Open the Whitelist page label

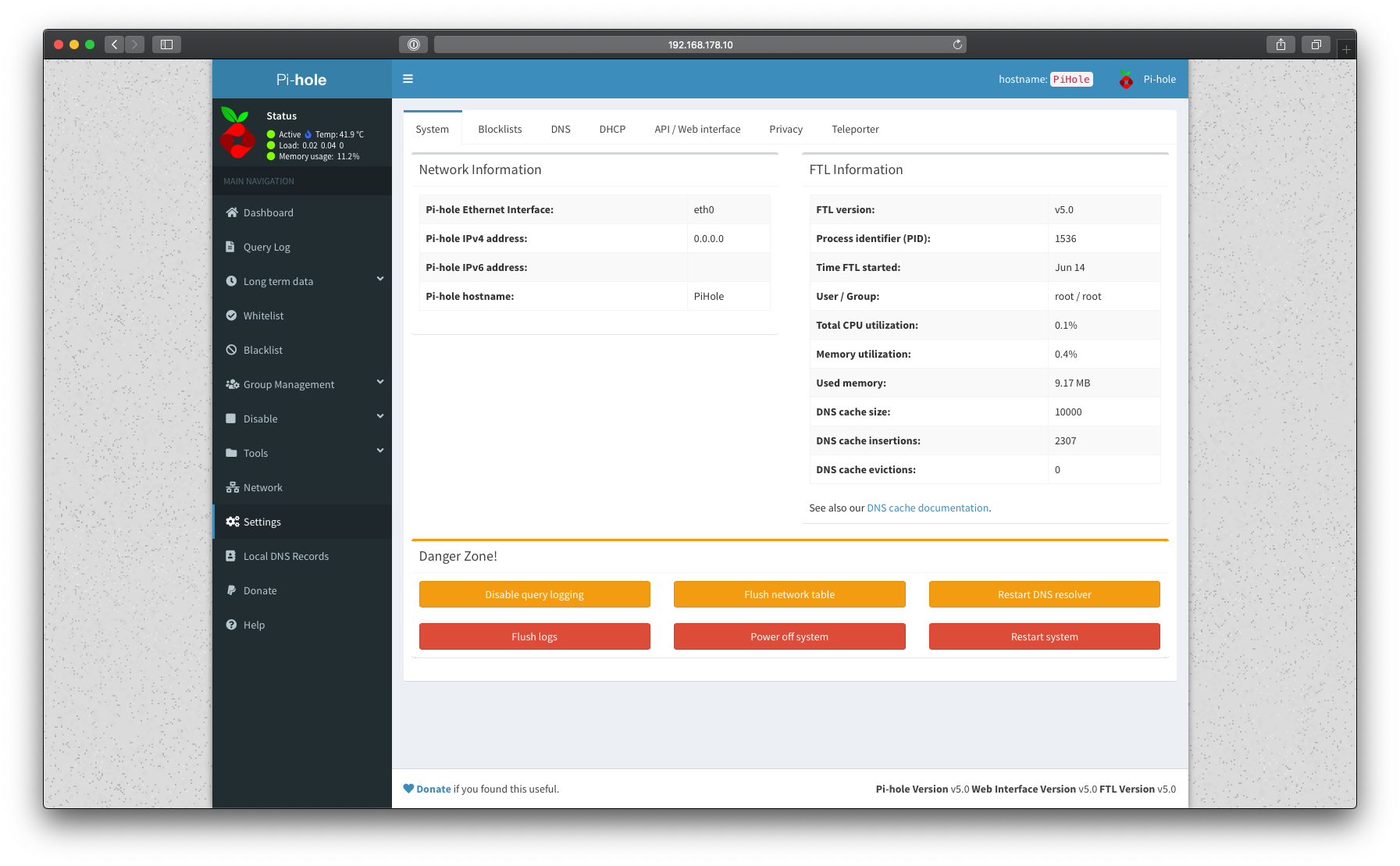[263, 315]
